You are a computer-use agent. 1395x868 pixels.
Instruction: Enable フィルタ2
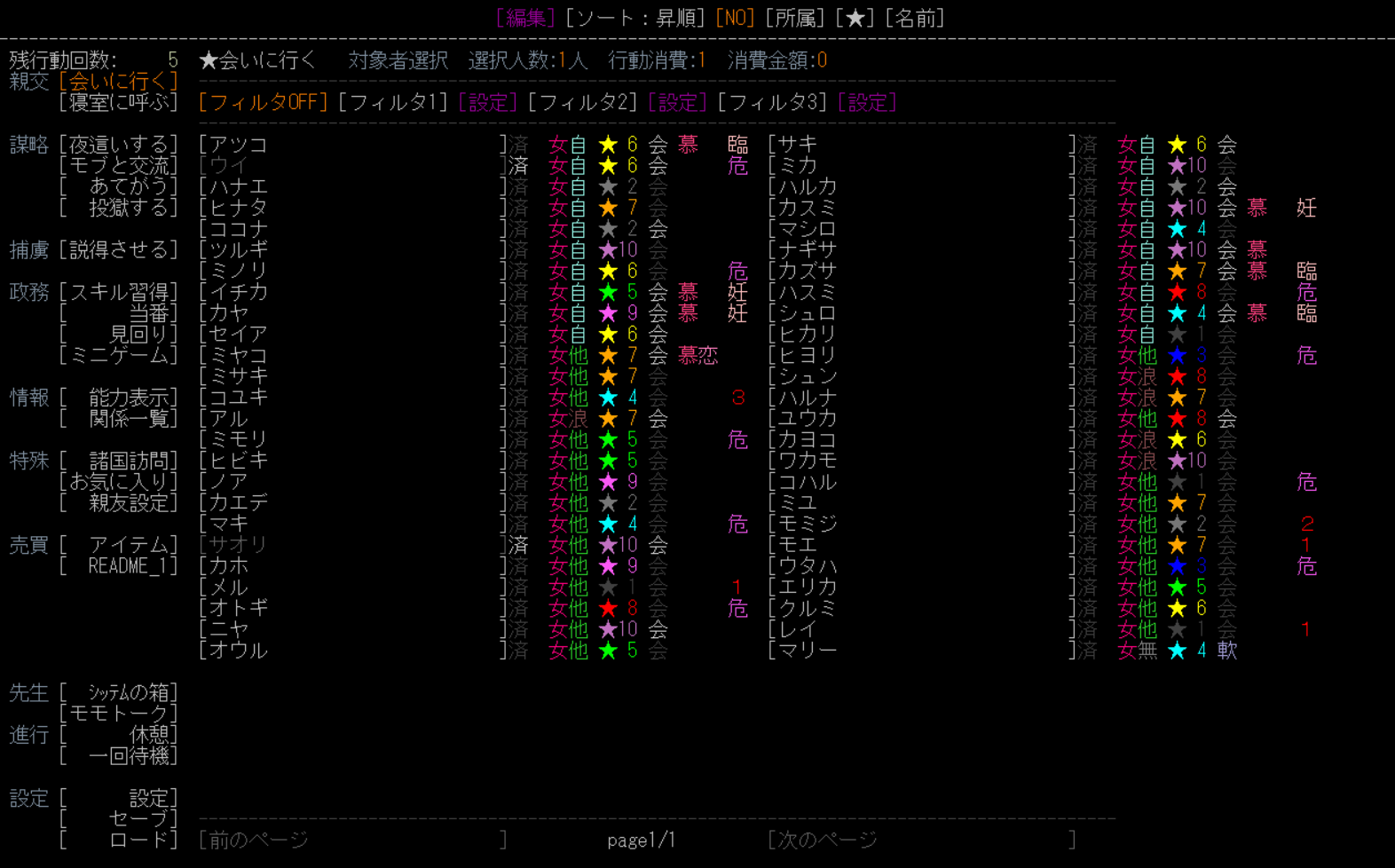pos(582,103)
